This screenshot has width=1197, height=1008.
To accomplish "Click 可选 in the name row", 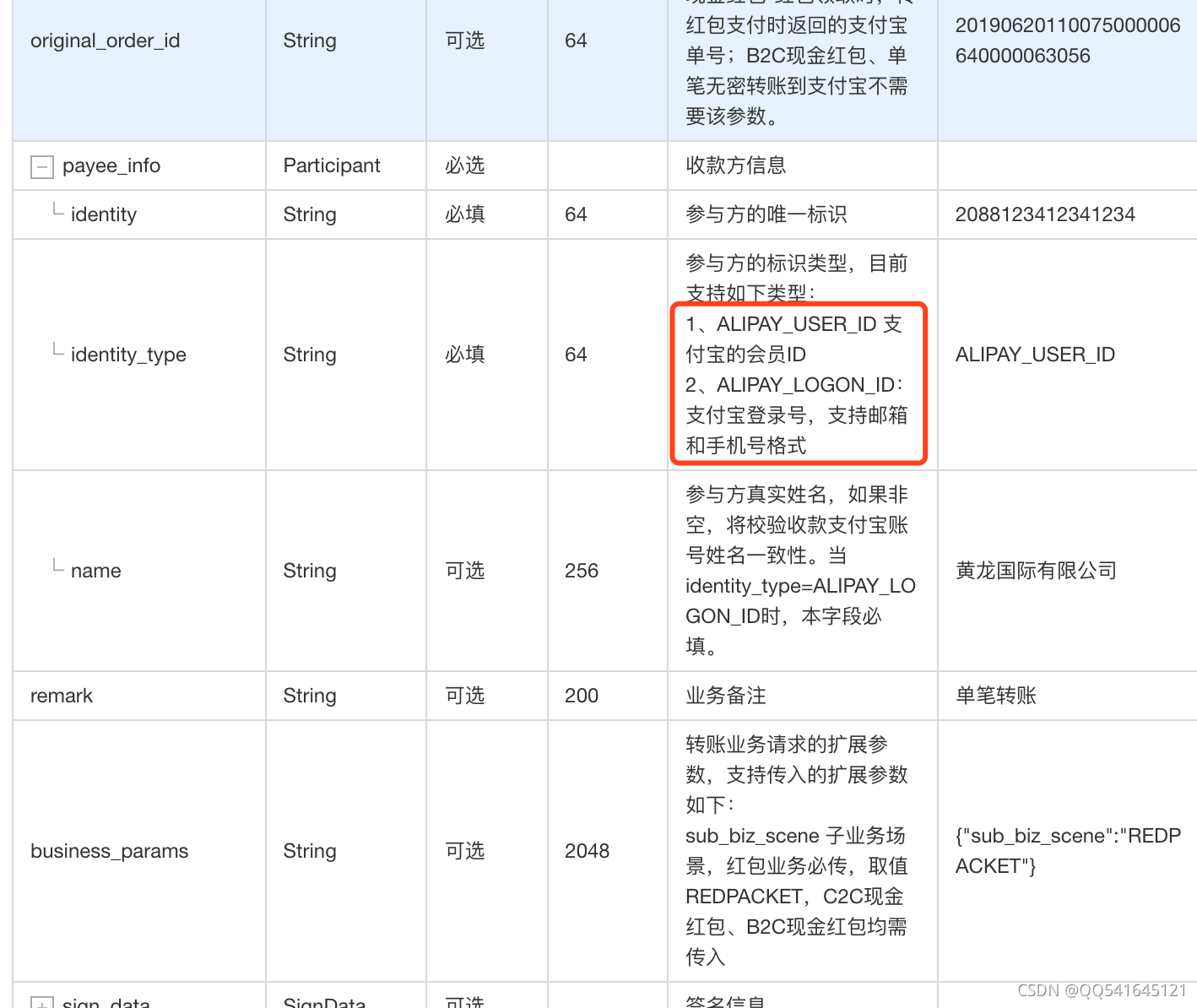I will click(x=465, y=571).
